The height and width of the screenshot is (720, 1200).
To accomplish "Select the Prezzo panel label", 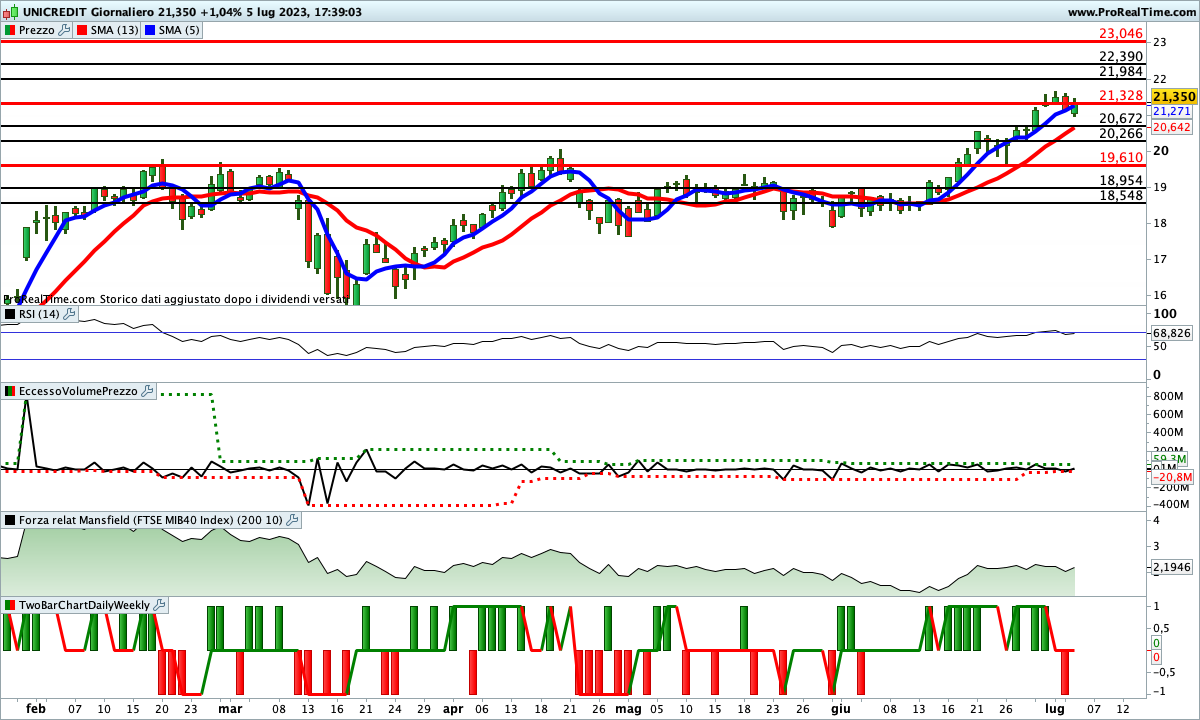I will (38, 30).
